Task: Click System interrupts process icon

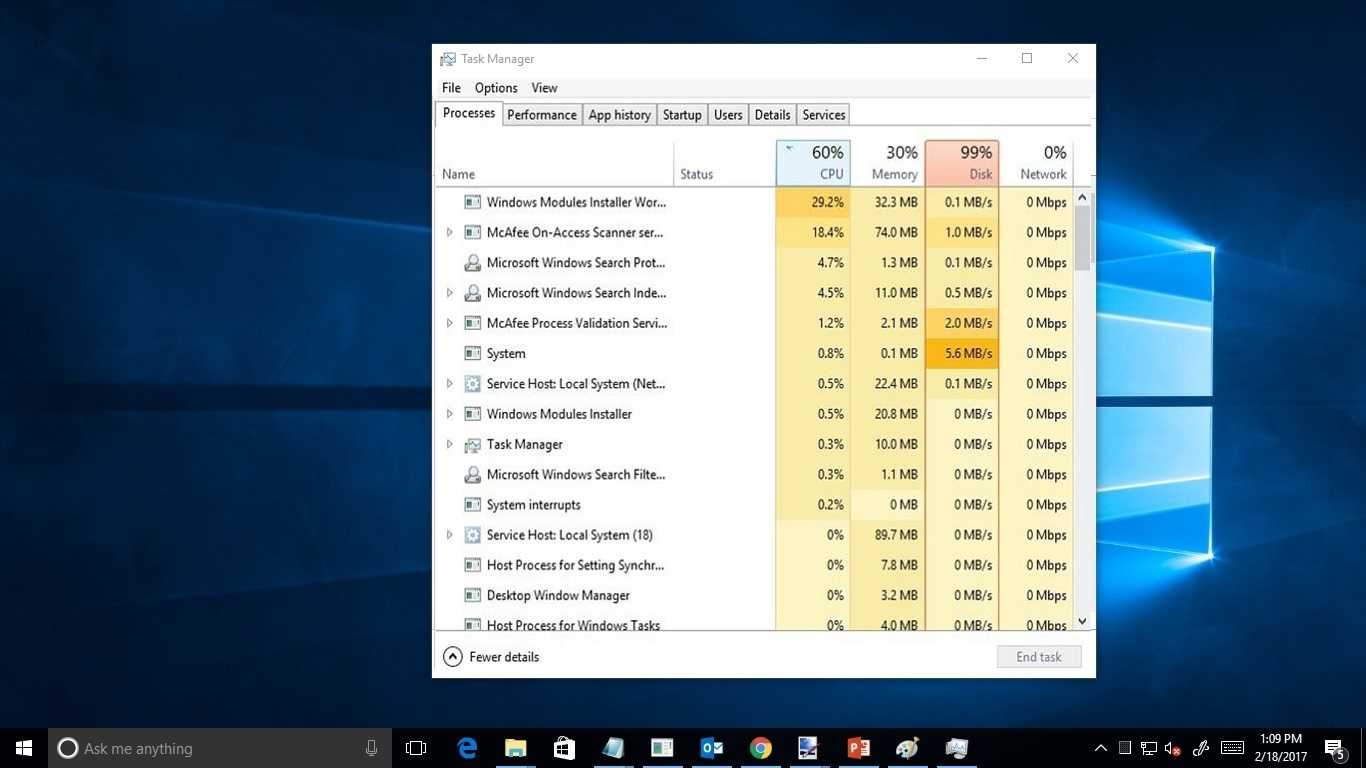Action: (x=473, y=505)
